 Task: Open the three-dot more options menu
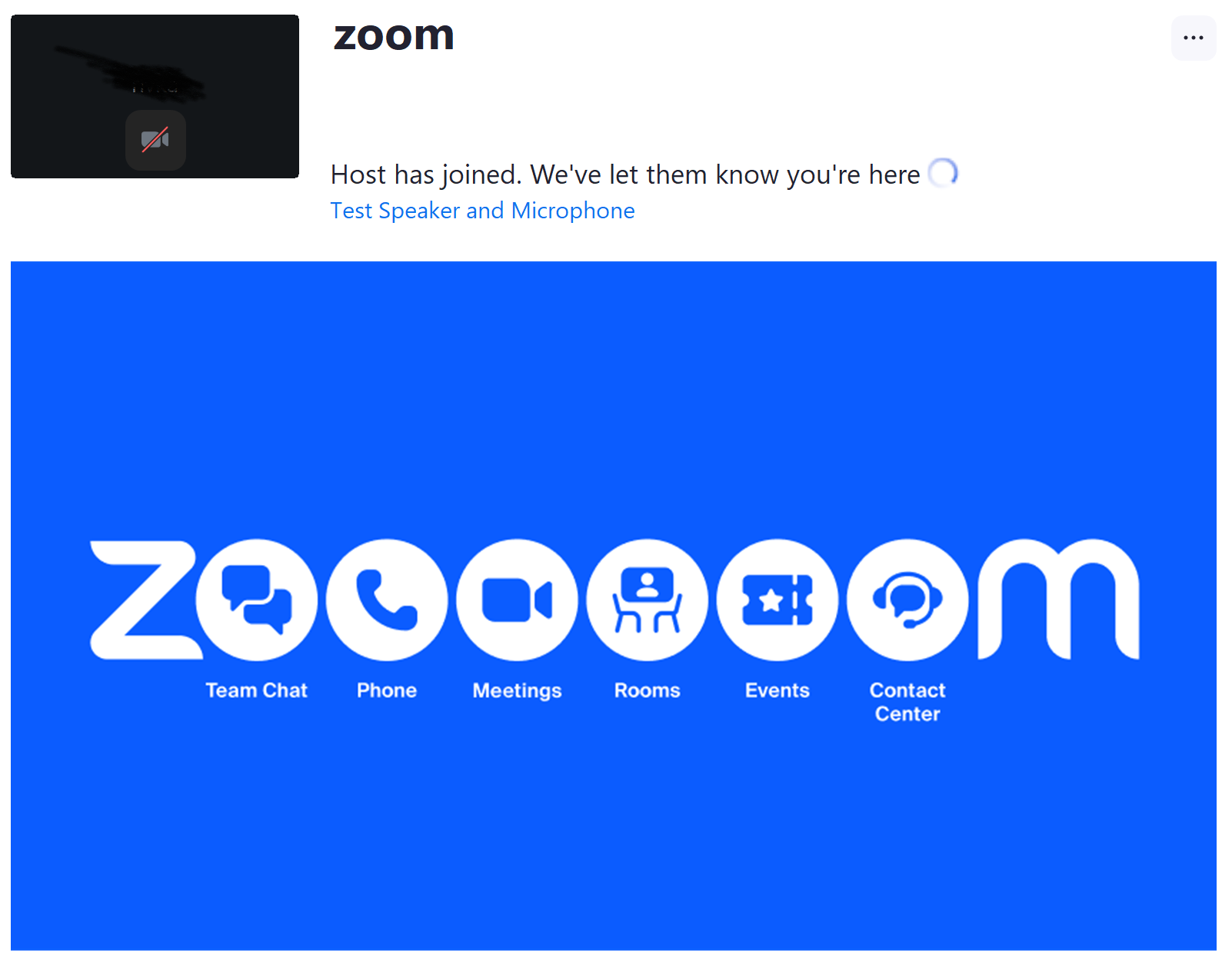[1193, 38]
